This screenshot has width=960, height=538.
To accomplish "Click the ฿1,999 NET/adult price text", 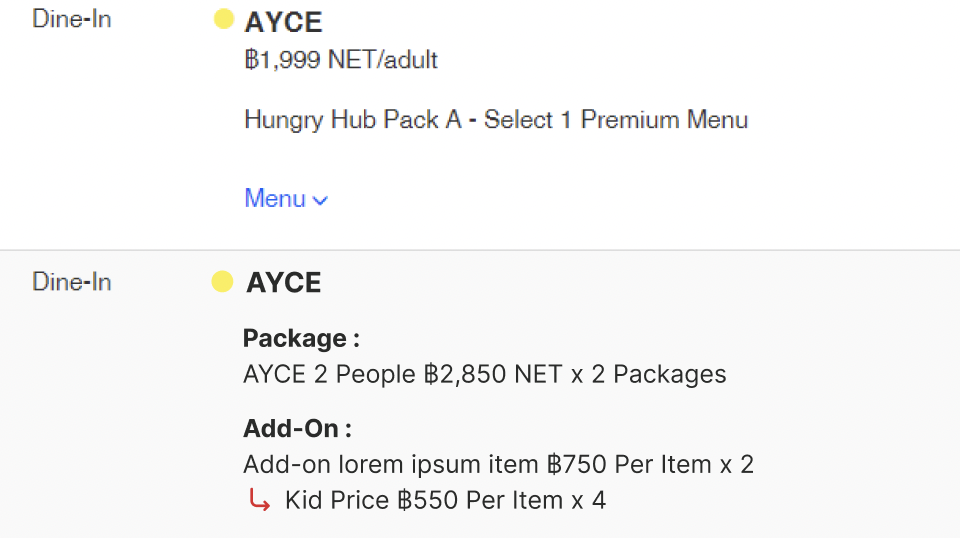I will (x=341, y=60).
